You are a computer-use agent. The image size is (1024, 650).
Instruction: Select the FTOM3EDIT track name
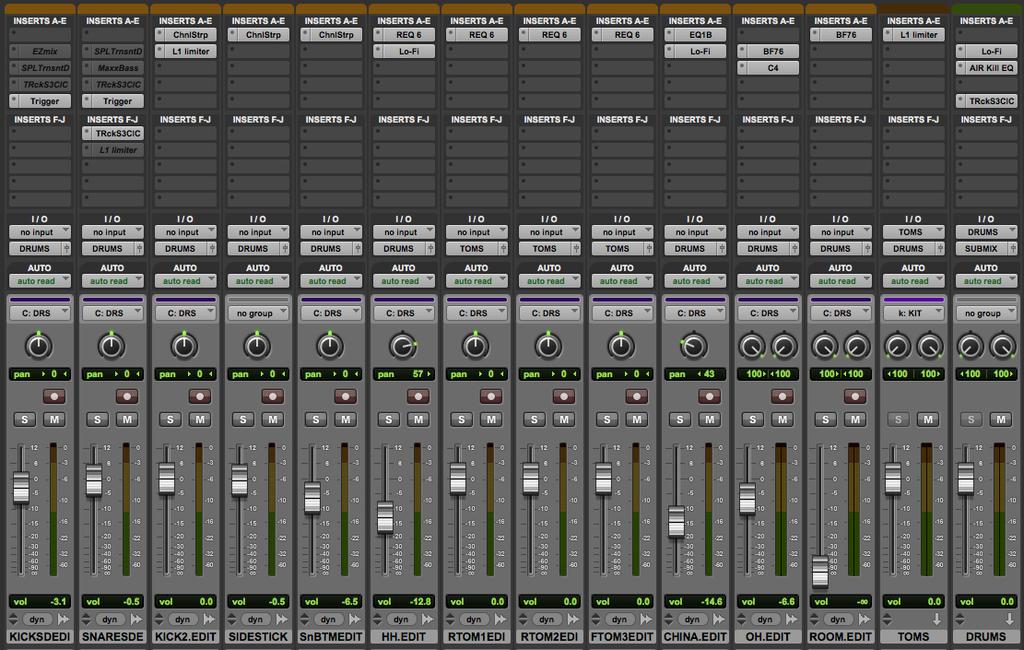pos(622,637)
